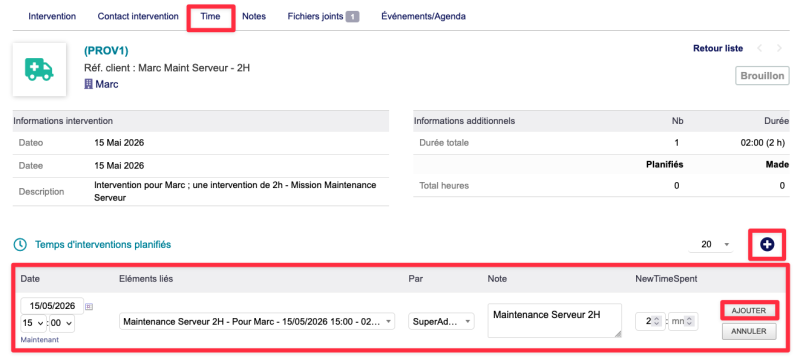
Task: Click the Date column header
Action: 30,278
